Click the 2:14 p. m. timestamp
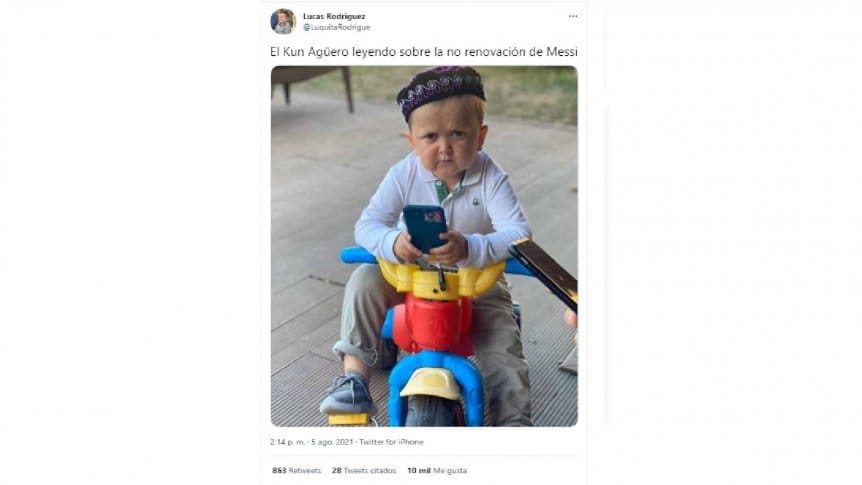 tap(287, 442)
